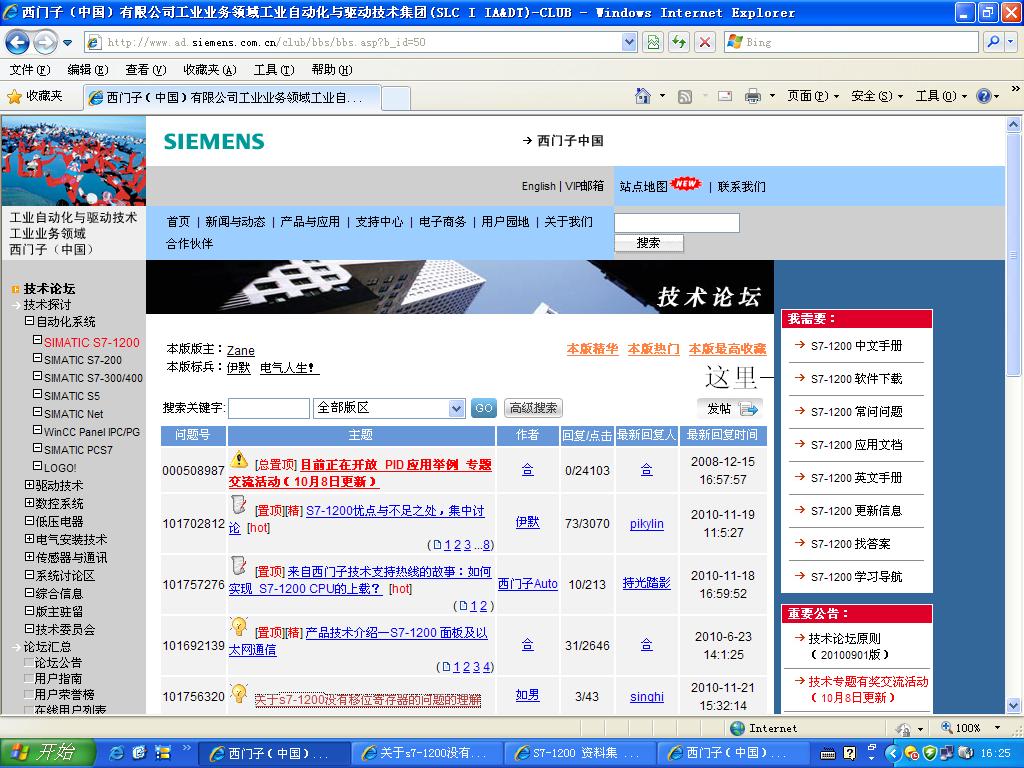Click the lightbulb icon of post 101756320
The height and width of the screenshot is (768, 1024).
click(x=239, y=693)
